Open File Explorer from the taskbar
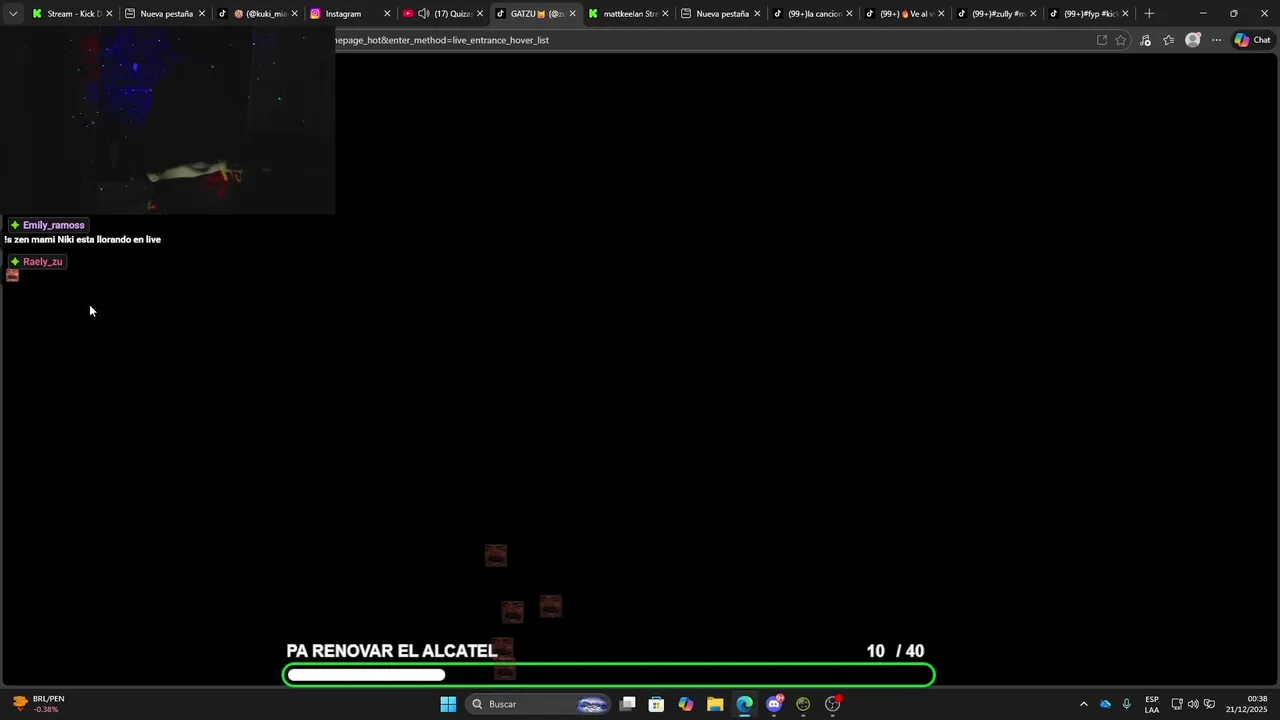1280x720 pixels. click(x=715, y=704)
